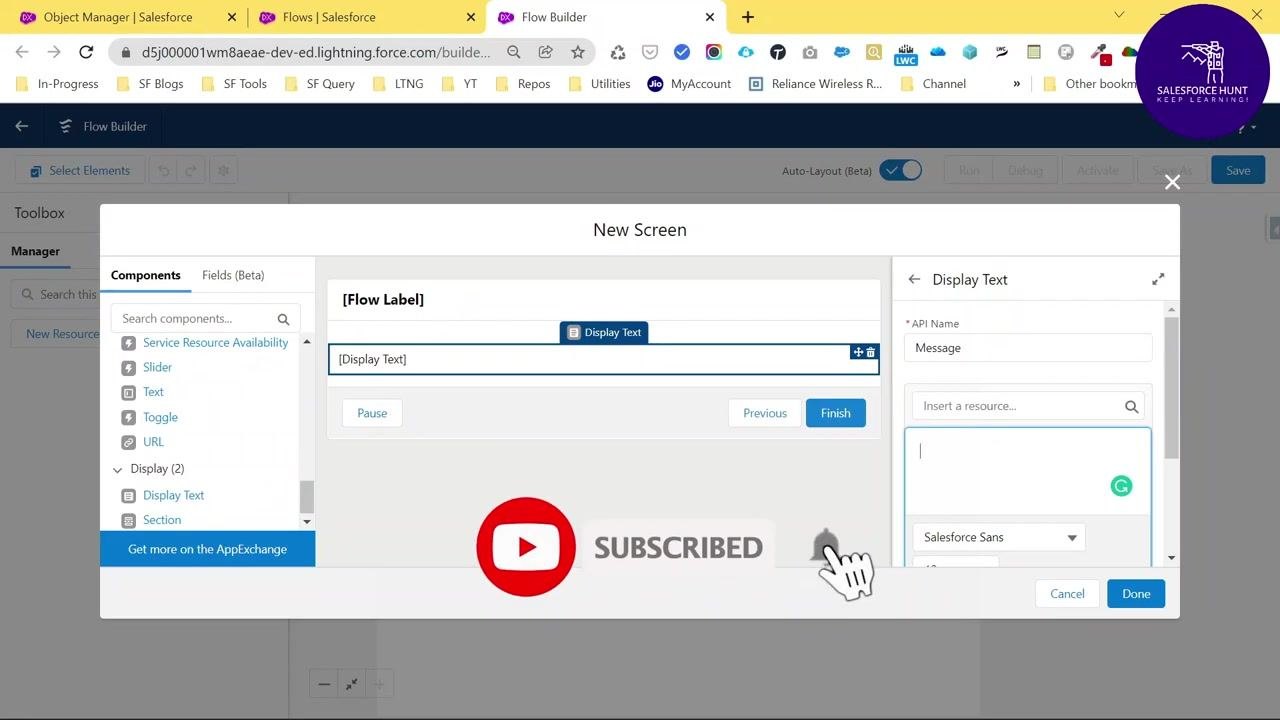This screenshot has height=720, width=1280.
Task: Click the zoom magnifier icon in address bar
Action: (x=514, y=52)
